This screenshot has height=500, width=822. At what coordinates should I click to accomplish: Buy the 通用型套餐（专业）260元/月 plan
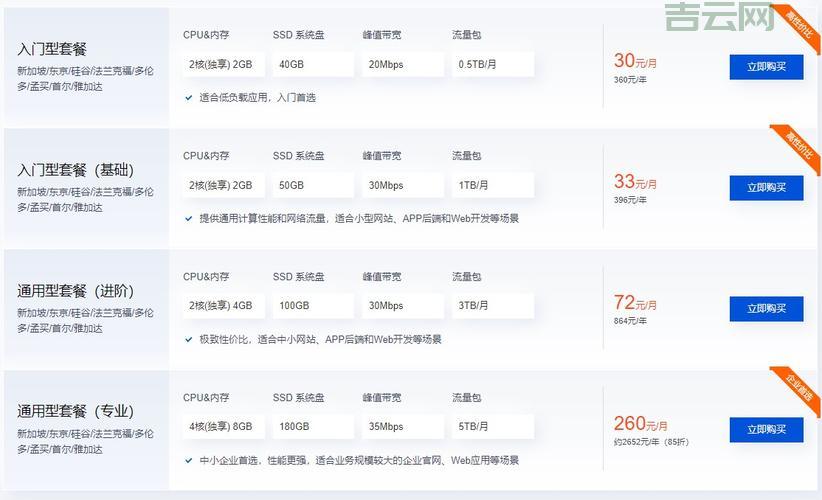click(766, 430)
